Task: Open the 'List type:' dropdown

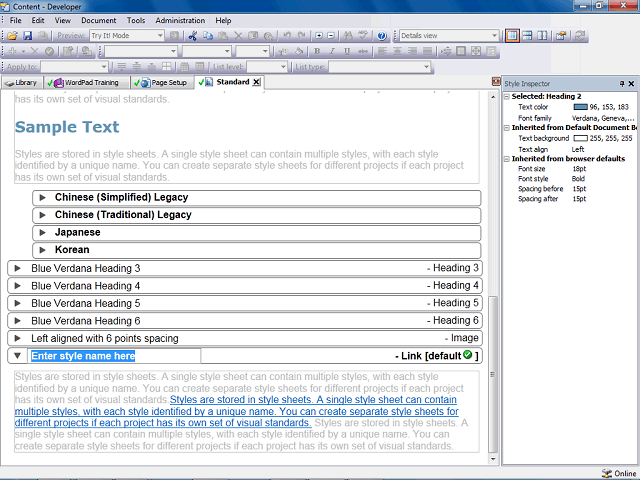Action: 426,67
